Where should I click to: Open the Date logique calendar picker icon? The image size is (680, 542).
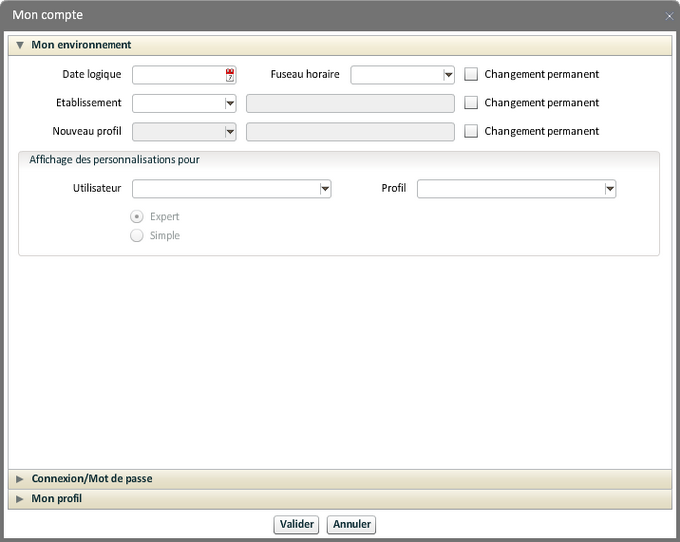[230, 74]
